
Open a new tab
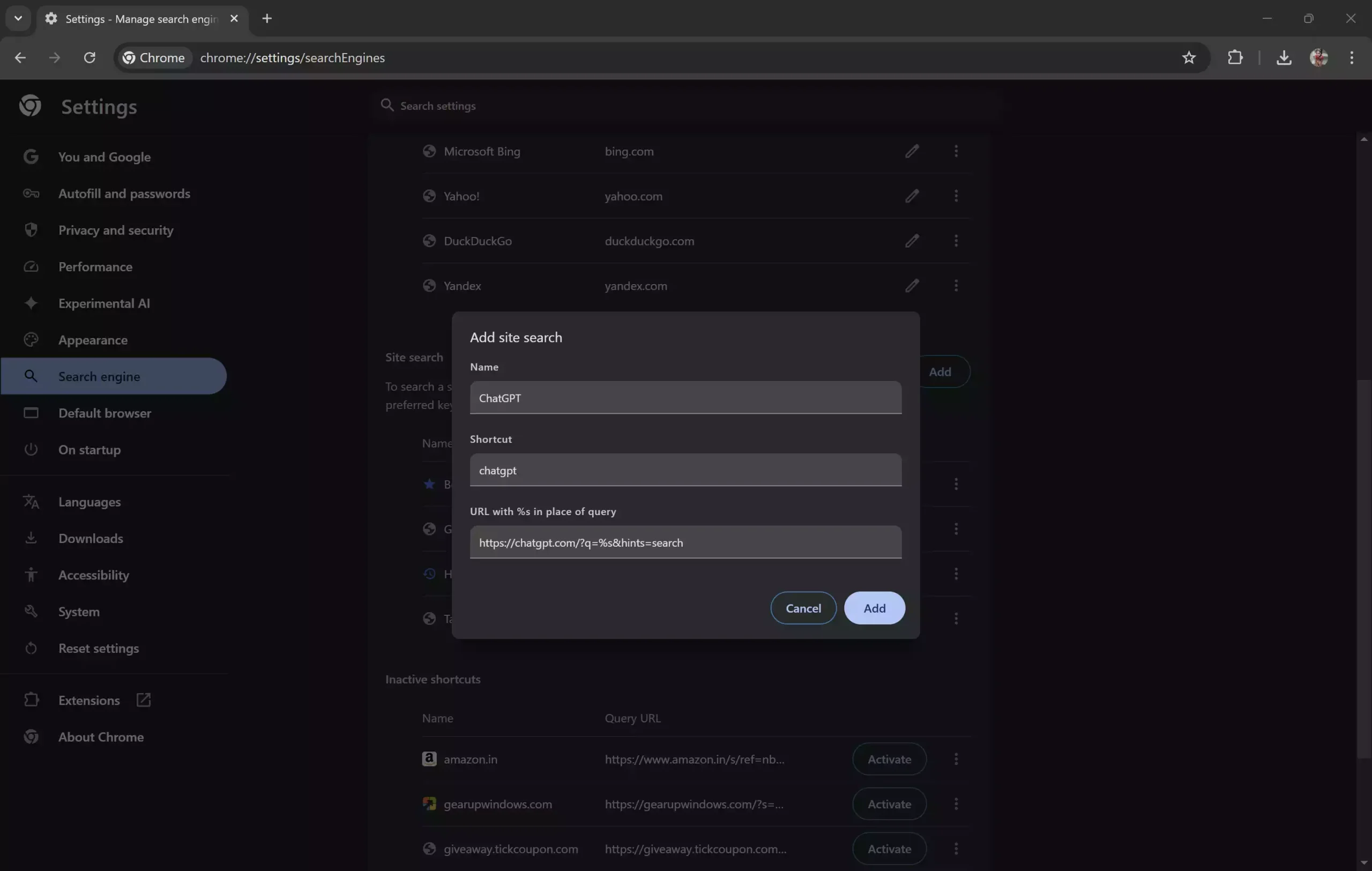tap(267, 18)
